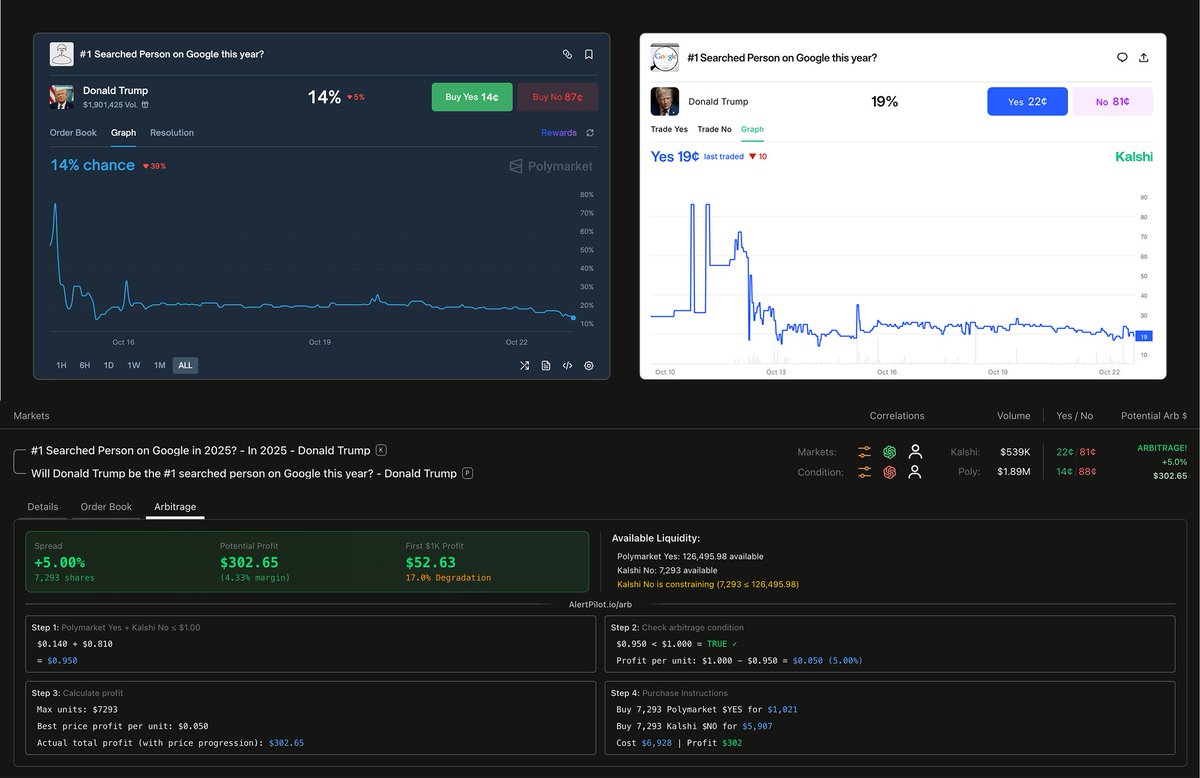Click Kalshi chart current price tag 19
The image size is (1200, 778).
pyautogui.click(x=1143, y=336)
